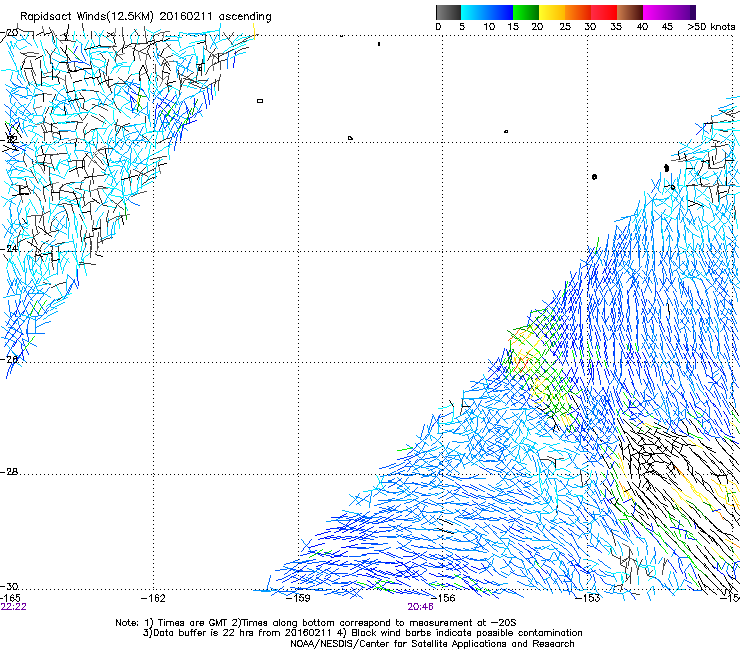Click the title text 'Rapidscat Winds(12.5KM) 20160211 ascending'
Viewport: 740px width, 650px height.
pos(146,17)
